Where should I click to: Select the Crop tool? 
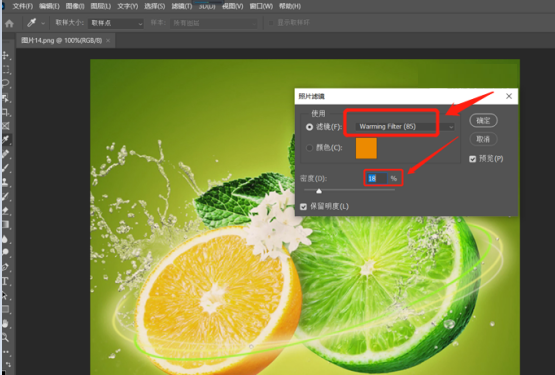pyautogui.click(x=6, y=112)
